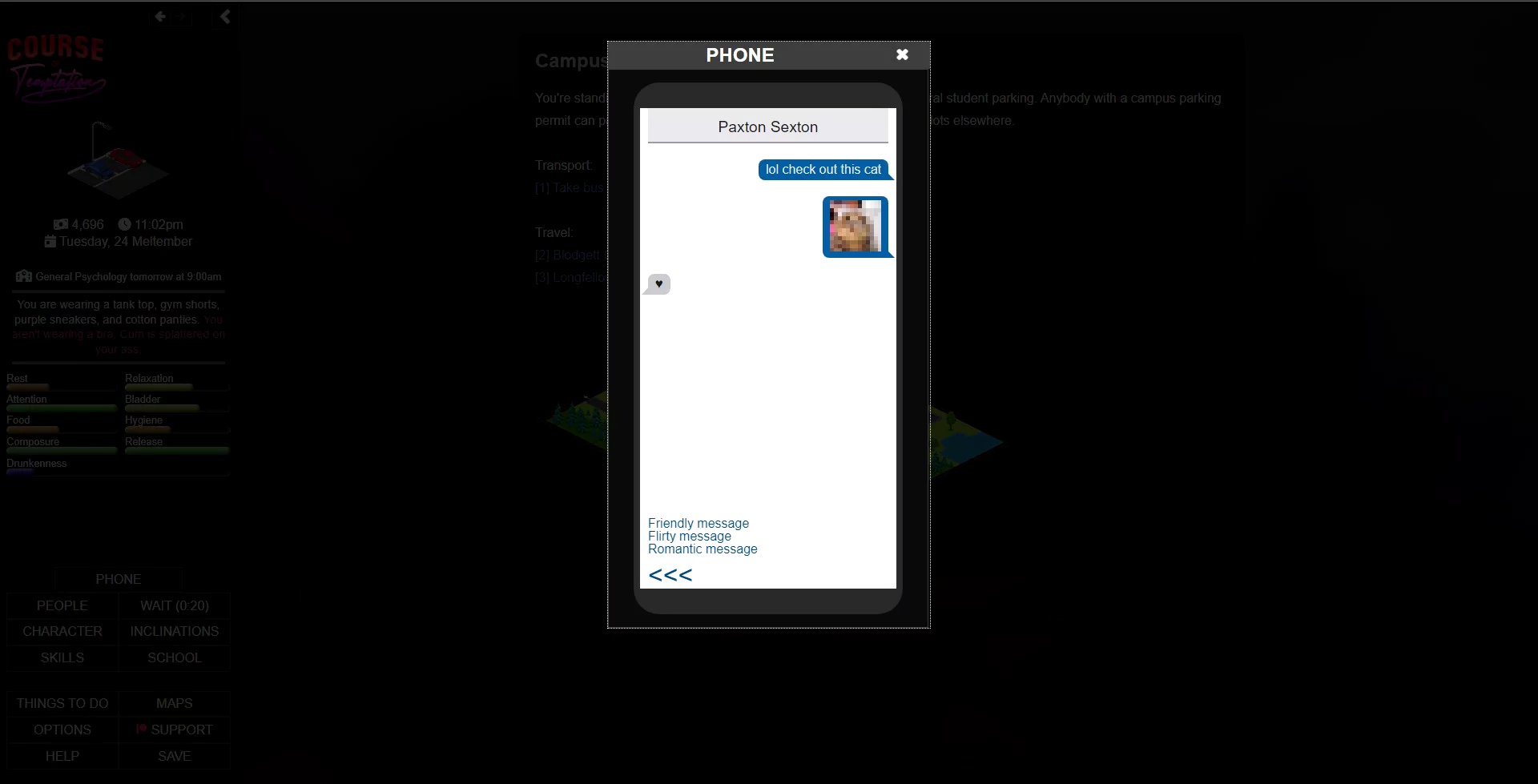Click the SUPPORT button with flag icon

(174, 730)
